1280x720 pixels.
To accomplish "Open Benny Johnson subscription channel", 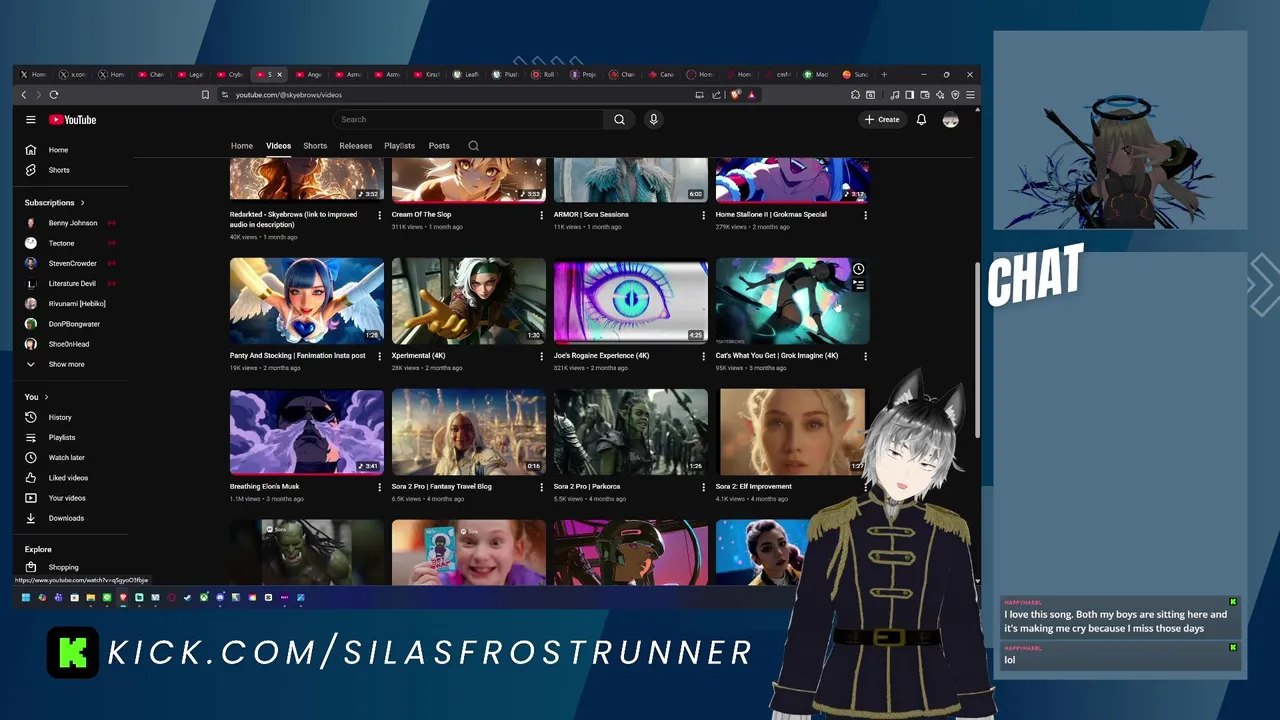I will 72,223.
